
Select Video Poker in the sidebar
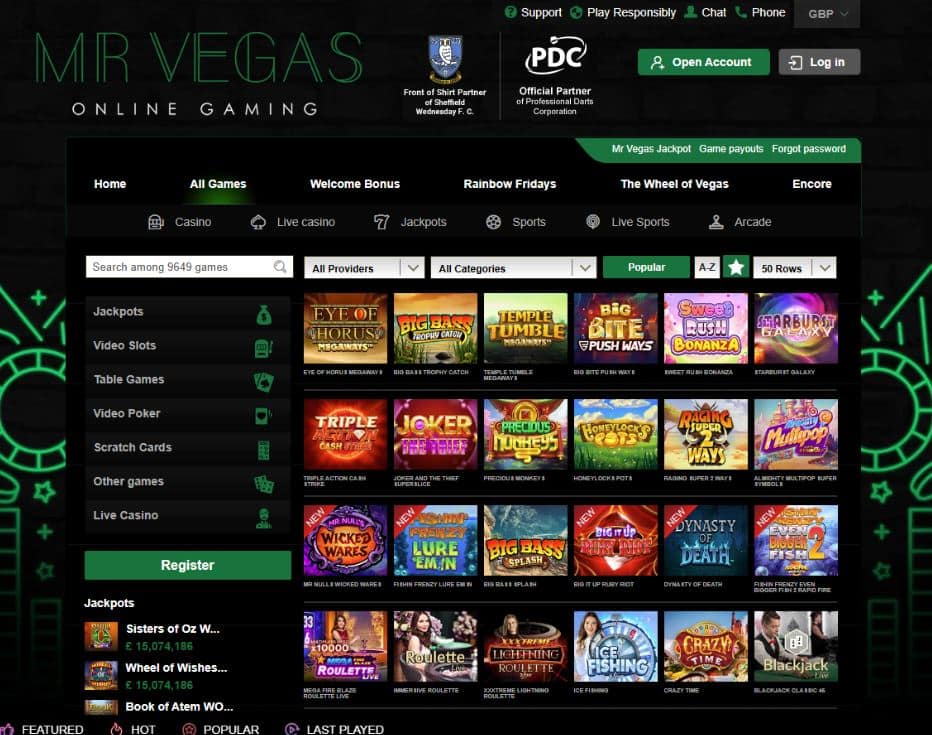pos(188,414)
